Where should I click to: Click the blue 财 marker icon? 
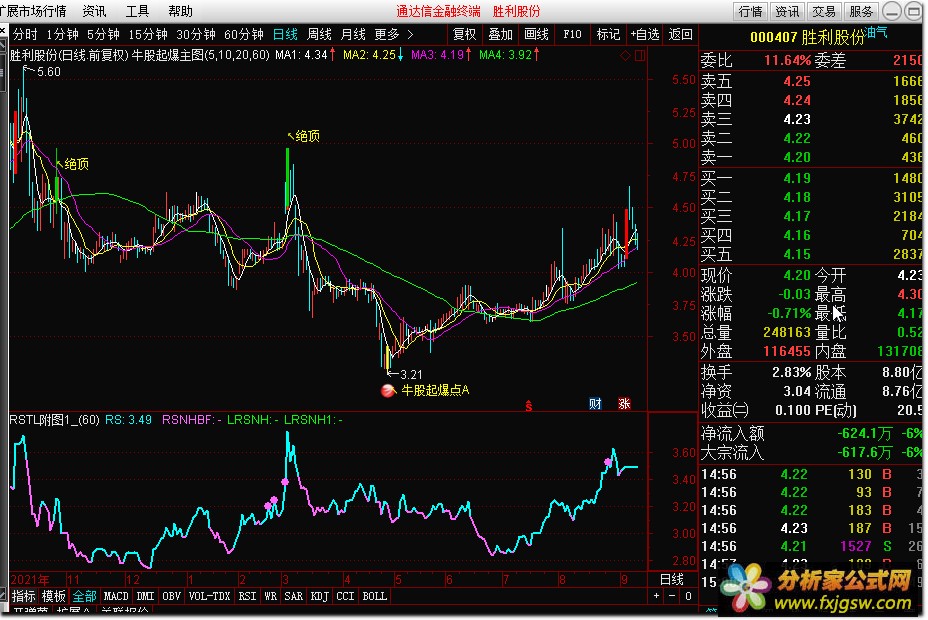[x=595, y=403]
